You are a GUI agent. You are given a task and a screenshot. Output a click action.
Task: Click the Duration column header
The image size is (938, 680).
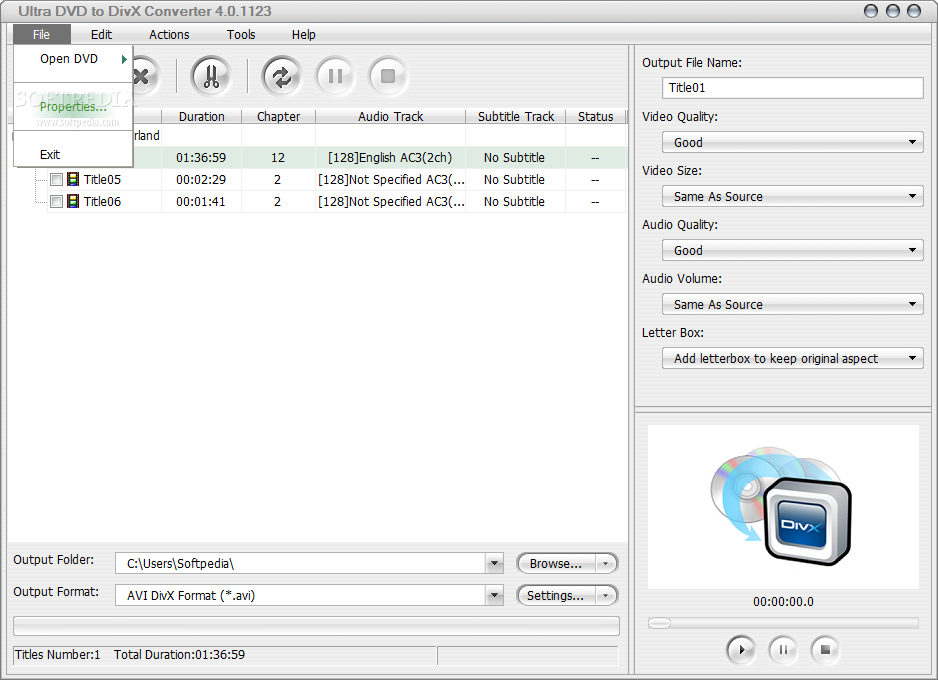[202, 117]
